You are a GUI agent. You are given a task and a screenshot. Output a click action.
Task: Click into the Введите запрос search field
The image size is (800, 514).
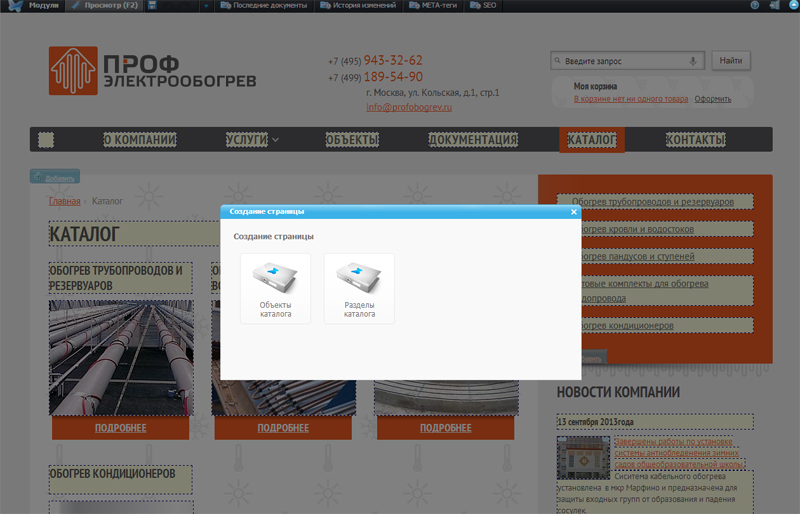[x=626, y=61]
